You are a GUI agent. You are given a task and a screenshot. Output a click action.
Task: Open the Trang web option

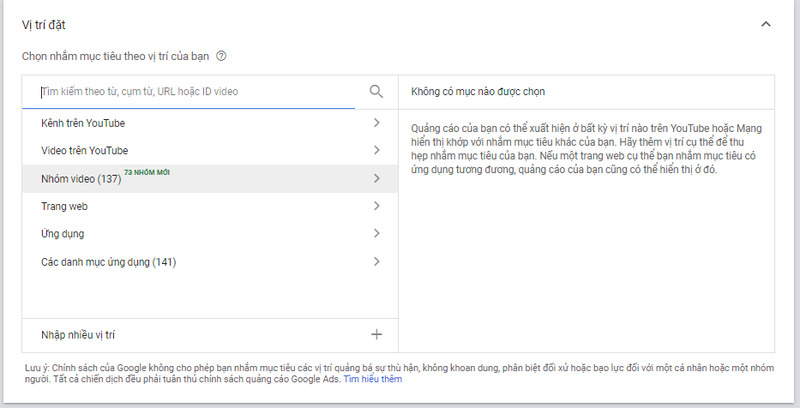pos(64,206)
